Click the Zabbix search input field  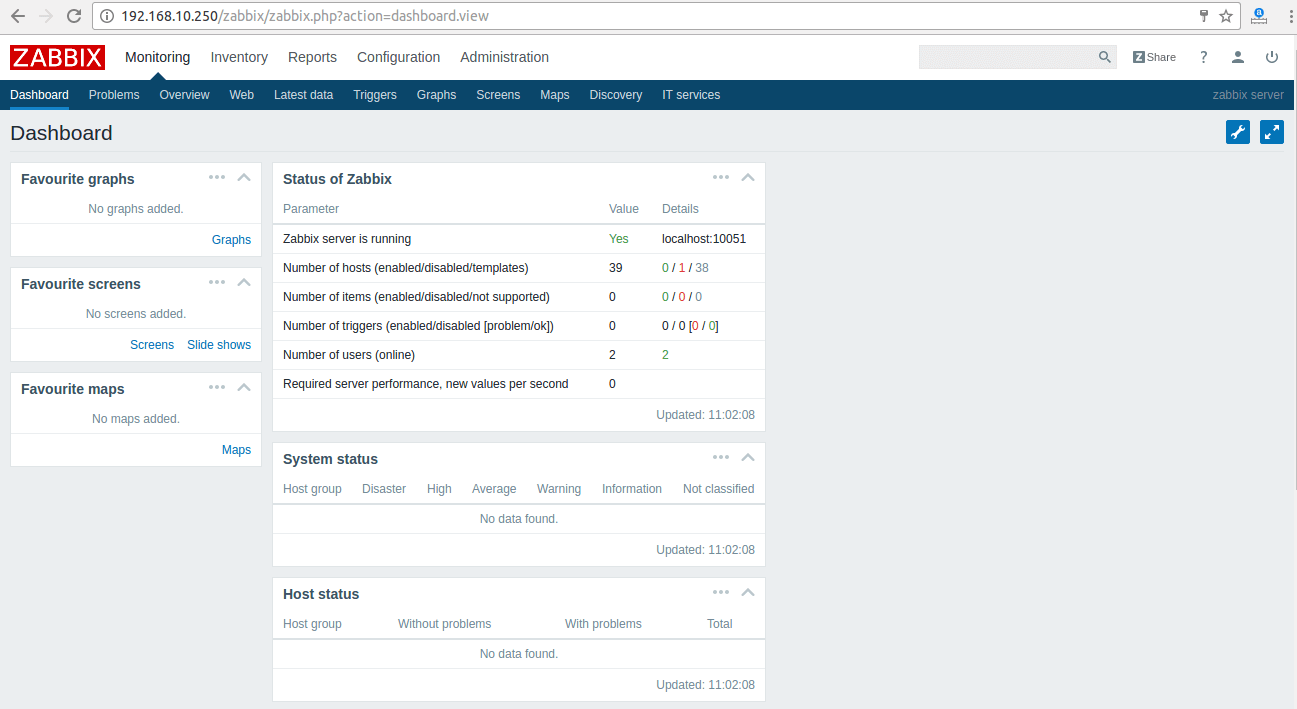pyautogui.click(x=1006, y=57)
